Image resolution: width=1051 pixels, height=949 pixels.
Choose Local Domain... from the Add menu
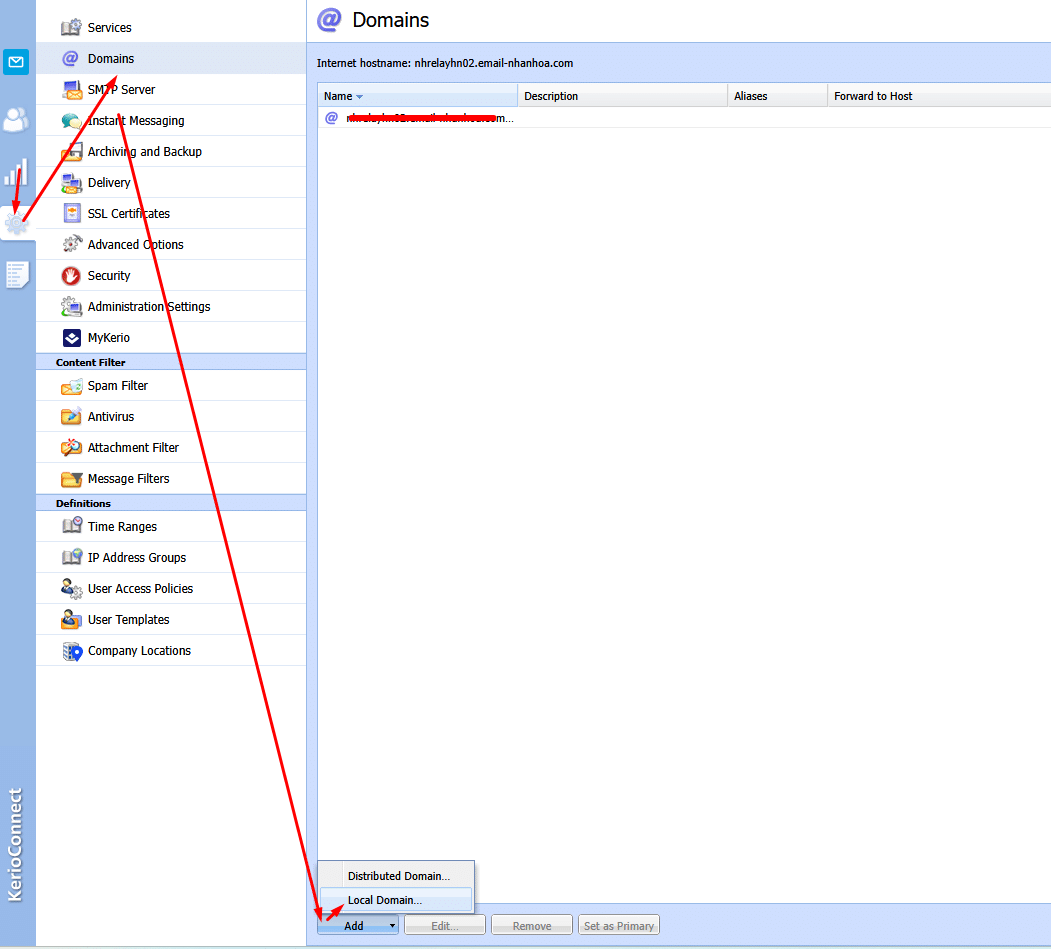pos(385,900)
